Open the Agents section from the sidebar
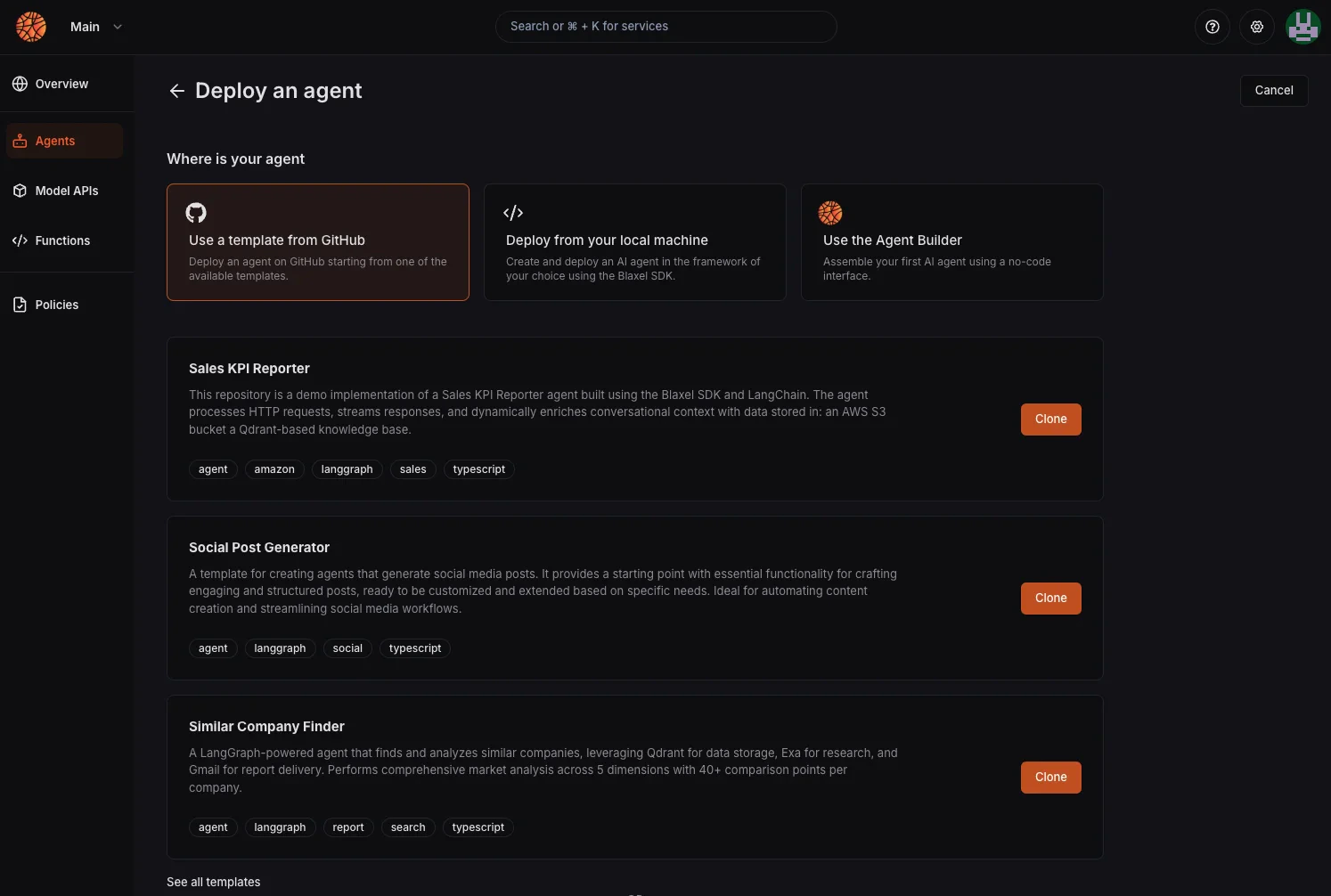 pos(54,140)
